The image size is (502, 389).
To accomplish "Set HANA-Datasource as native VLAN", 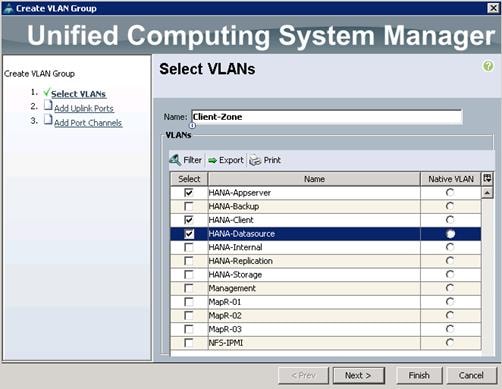I will 450,234.
